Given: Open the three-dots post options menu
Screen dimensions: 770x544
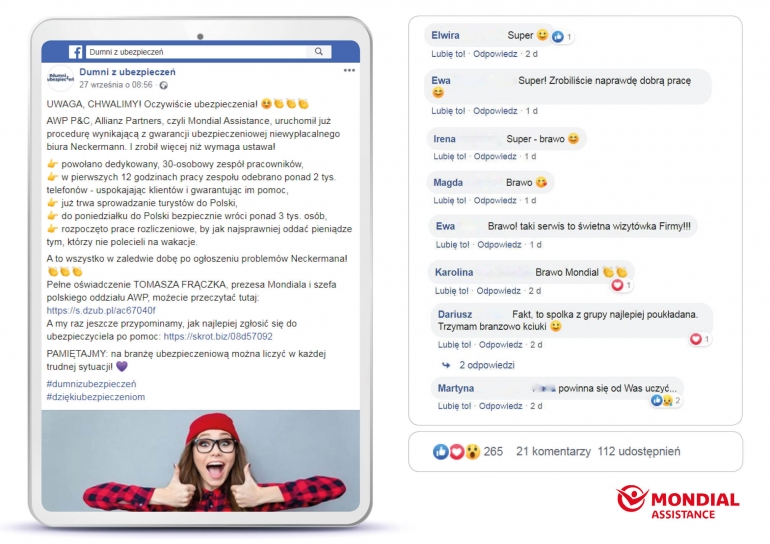Looking at the screenshot, I should [x=349, y=71].
